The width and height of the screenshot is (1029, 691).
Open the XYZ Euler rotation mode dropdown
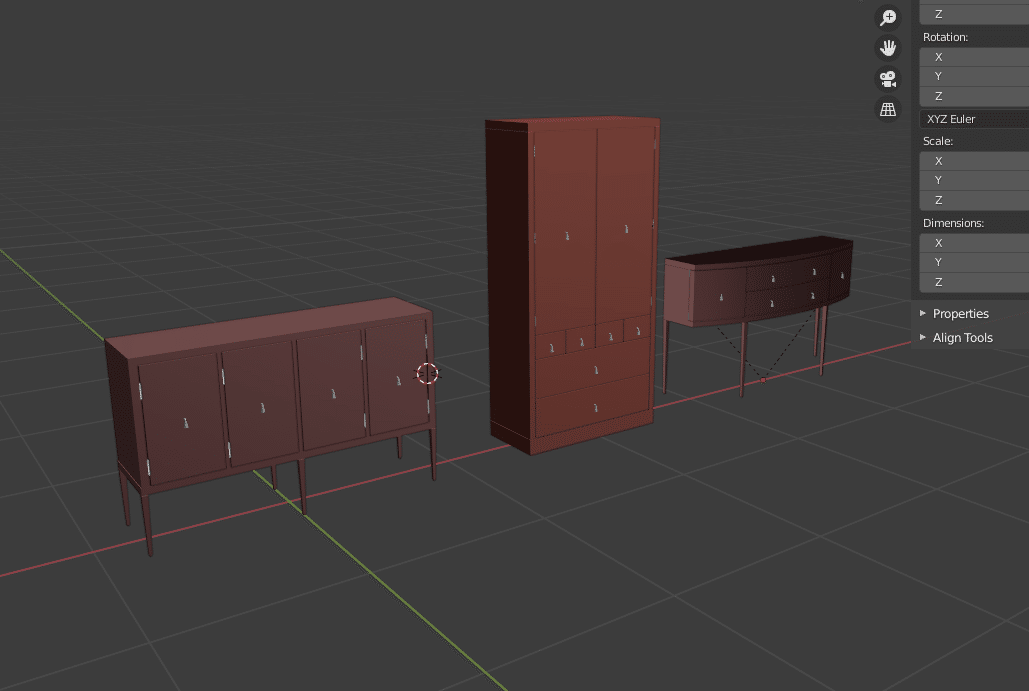[x=974, y=119]
